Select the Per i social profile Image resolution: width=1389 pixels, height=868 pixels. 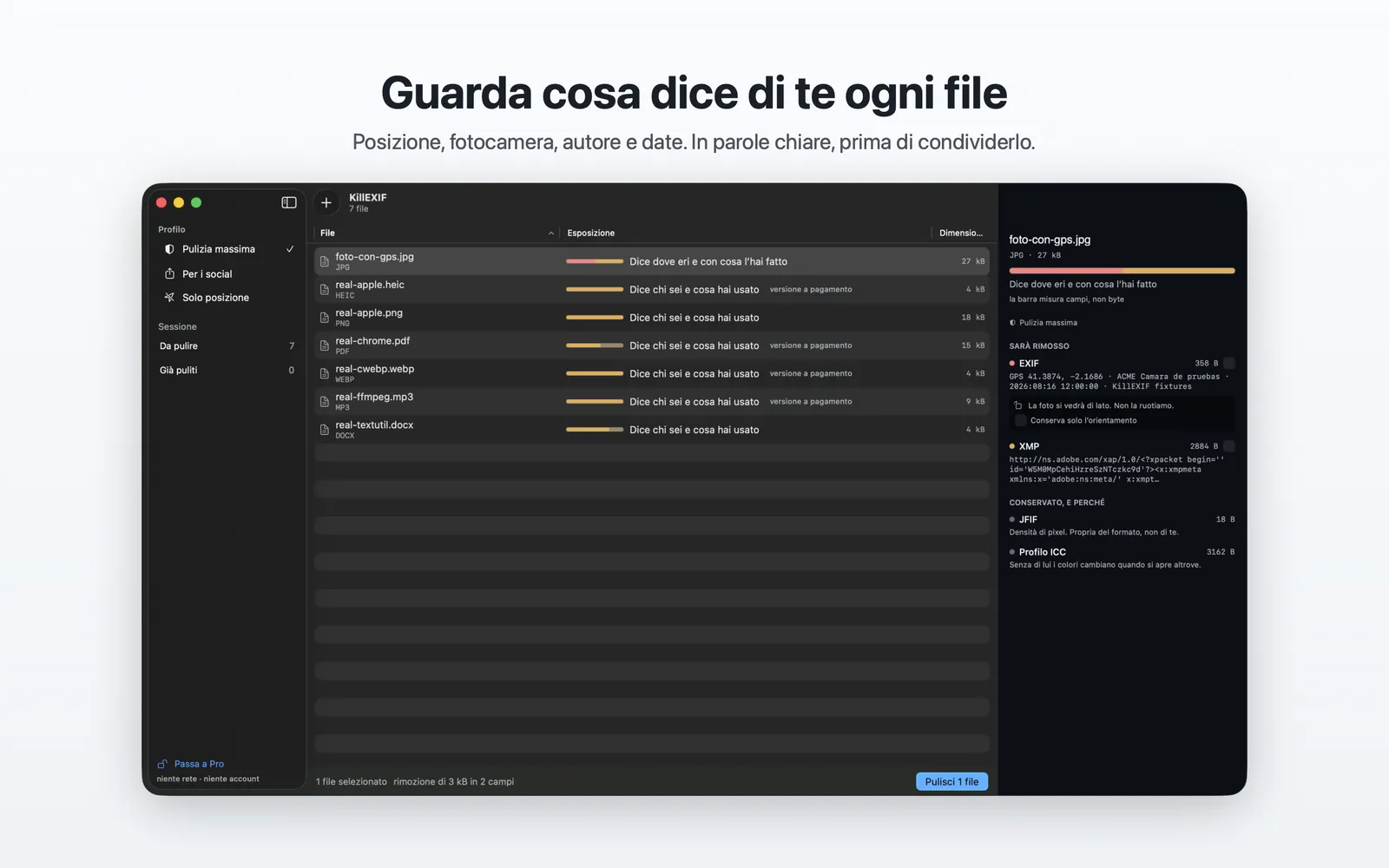(227, 273)
